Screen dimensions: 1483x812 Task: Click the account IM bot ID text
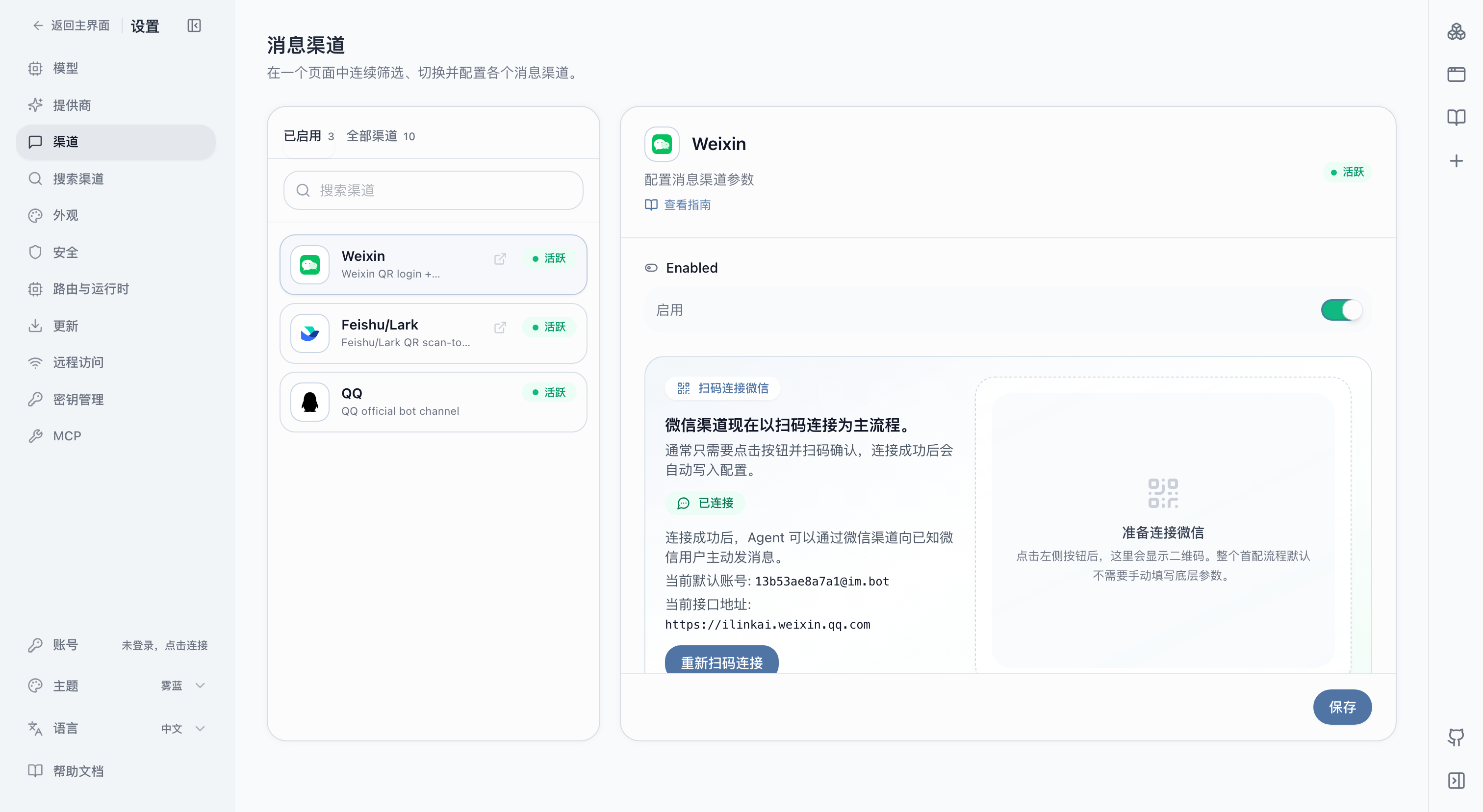tap(821, 581)
